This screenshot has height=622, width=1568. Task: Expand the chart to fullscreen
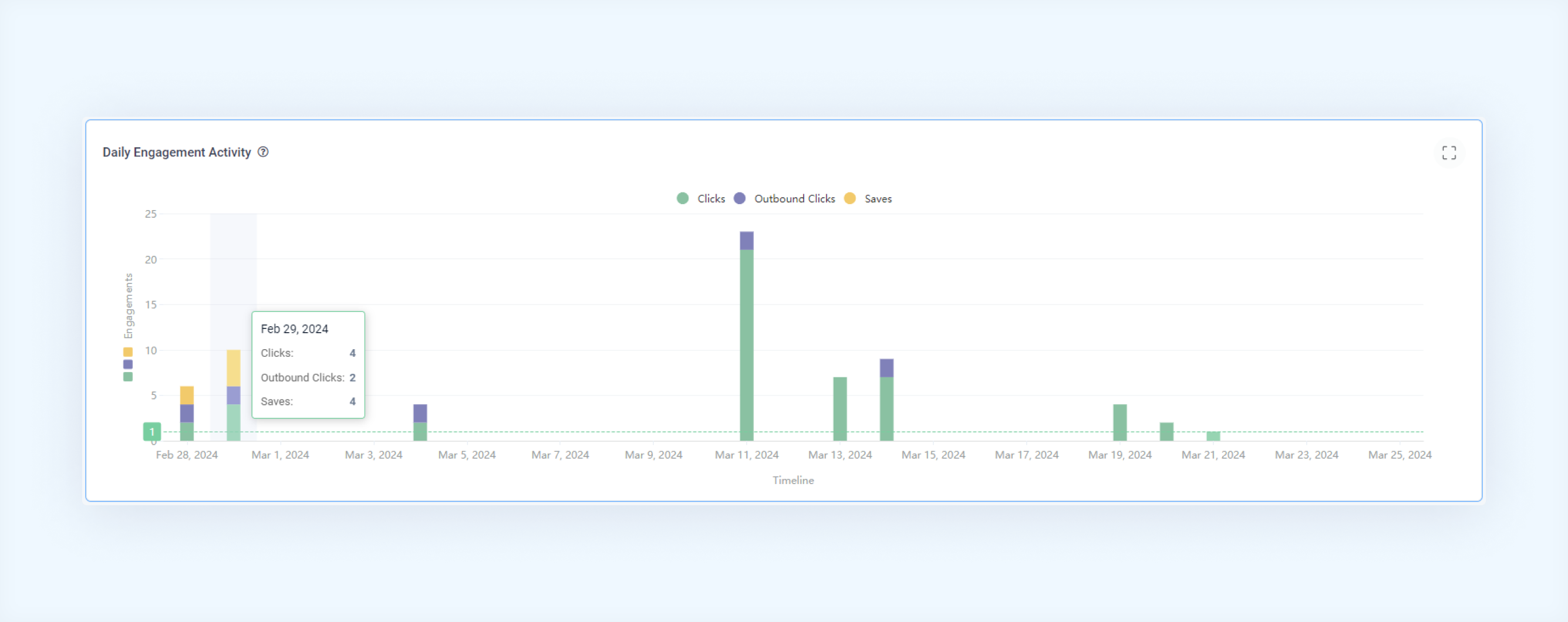pyautogui.click(x=1449, y=153)
